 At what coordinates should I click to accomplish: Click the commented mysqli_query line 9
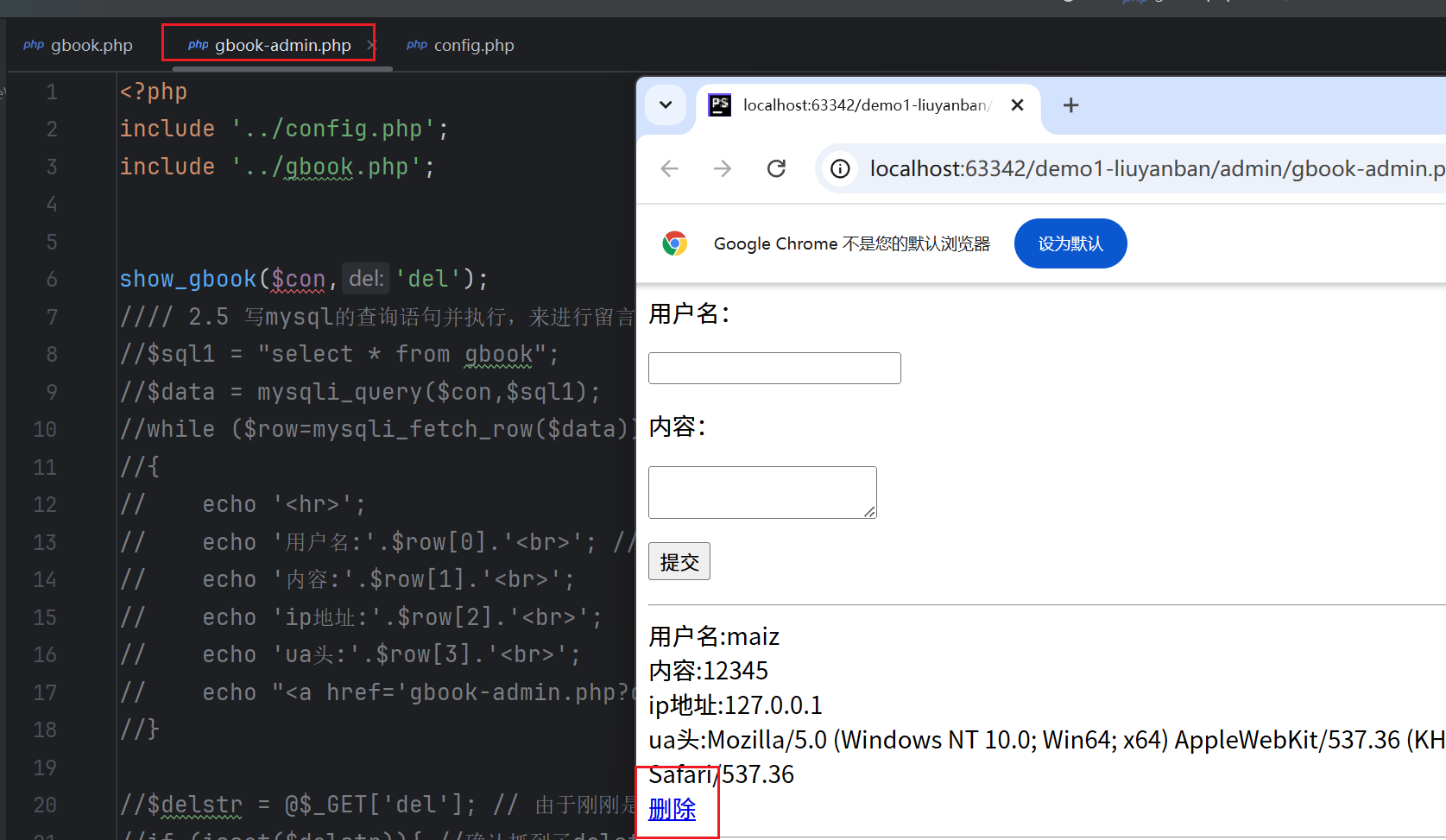(360, 392)
